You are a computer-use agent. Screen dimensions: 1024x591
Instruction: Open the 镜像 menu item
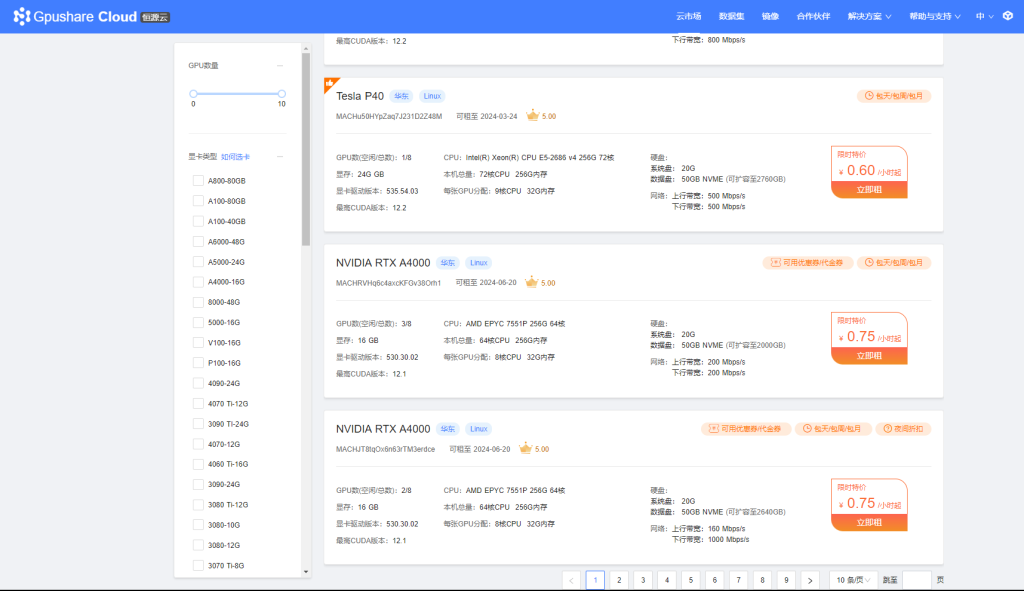771,16
